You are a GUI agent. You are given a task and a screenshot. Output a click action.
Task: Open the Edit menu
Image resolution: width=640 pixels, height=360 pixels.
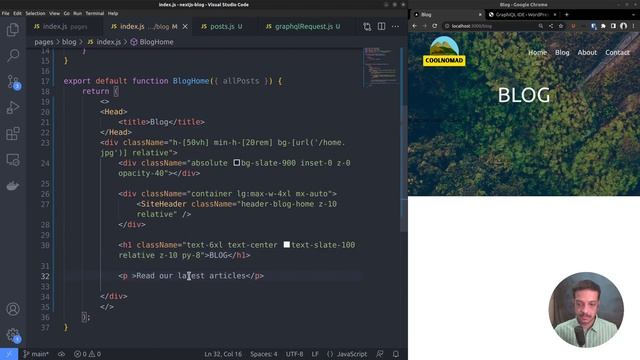pyautogui.click(x=18, y=13)
